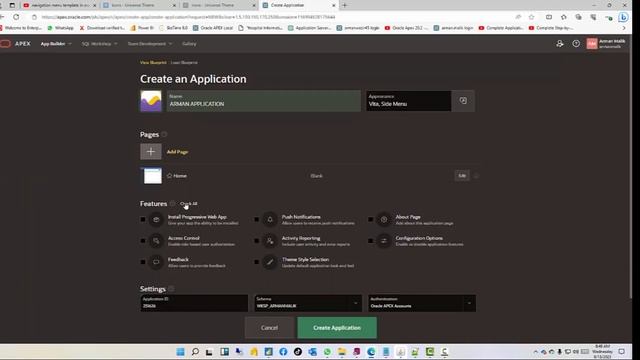Enable Push Notifications checkbox
Image resolution: width=640 pixels, height=360 pixels.
click(x=256, y=220)
